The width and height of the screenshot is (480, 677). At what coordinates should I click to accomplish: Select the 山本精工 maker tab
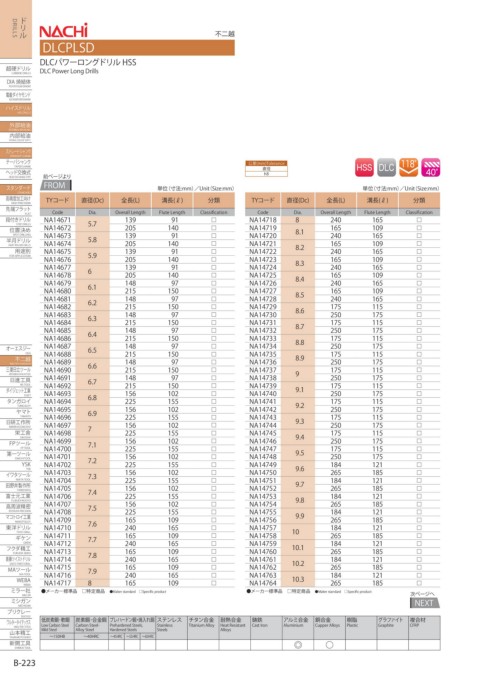click(x=16, y=634)
